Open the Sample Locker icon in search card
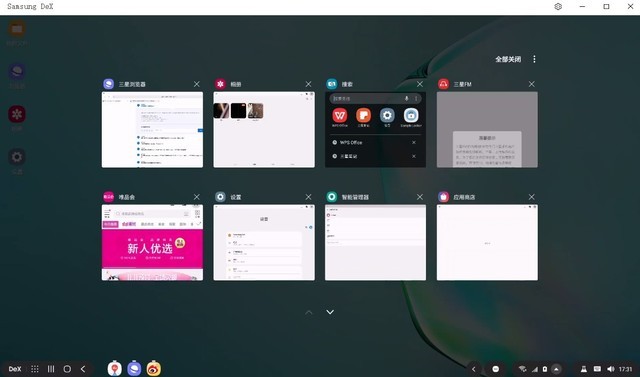The width and height of the screenshot is (640, 377). click(411, 116)
